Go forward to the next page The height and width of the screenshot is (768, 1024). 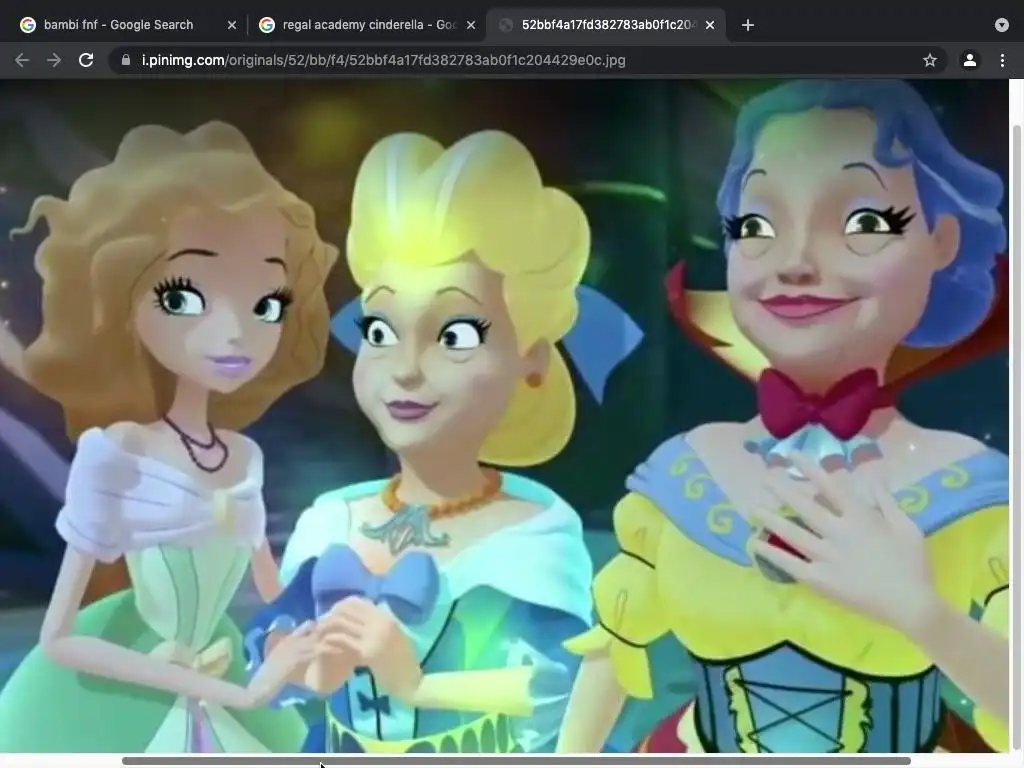[x=54, y=60]
